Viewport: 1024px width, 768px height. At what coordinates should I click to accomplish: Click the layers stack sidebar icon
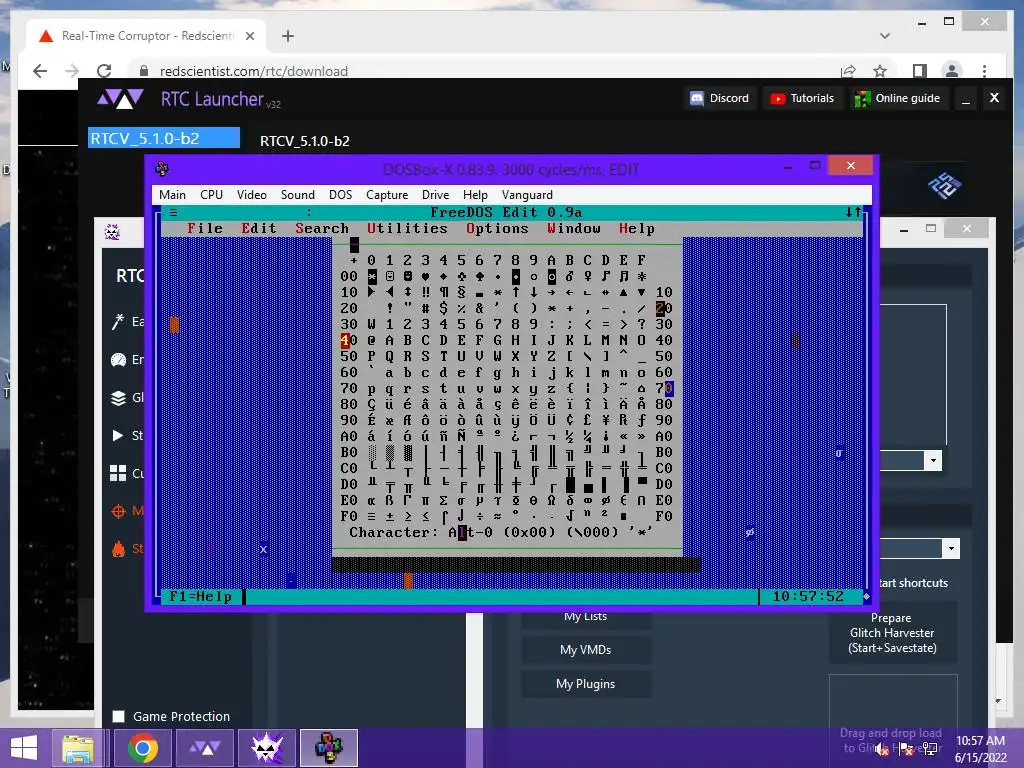(x=118, y=398)
